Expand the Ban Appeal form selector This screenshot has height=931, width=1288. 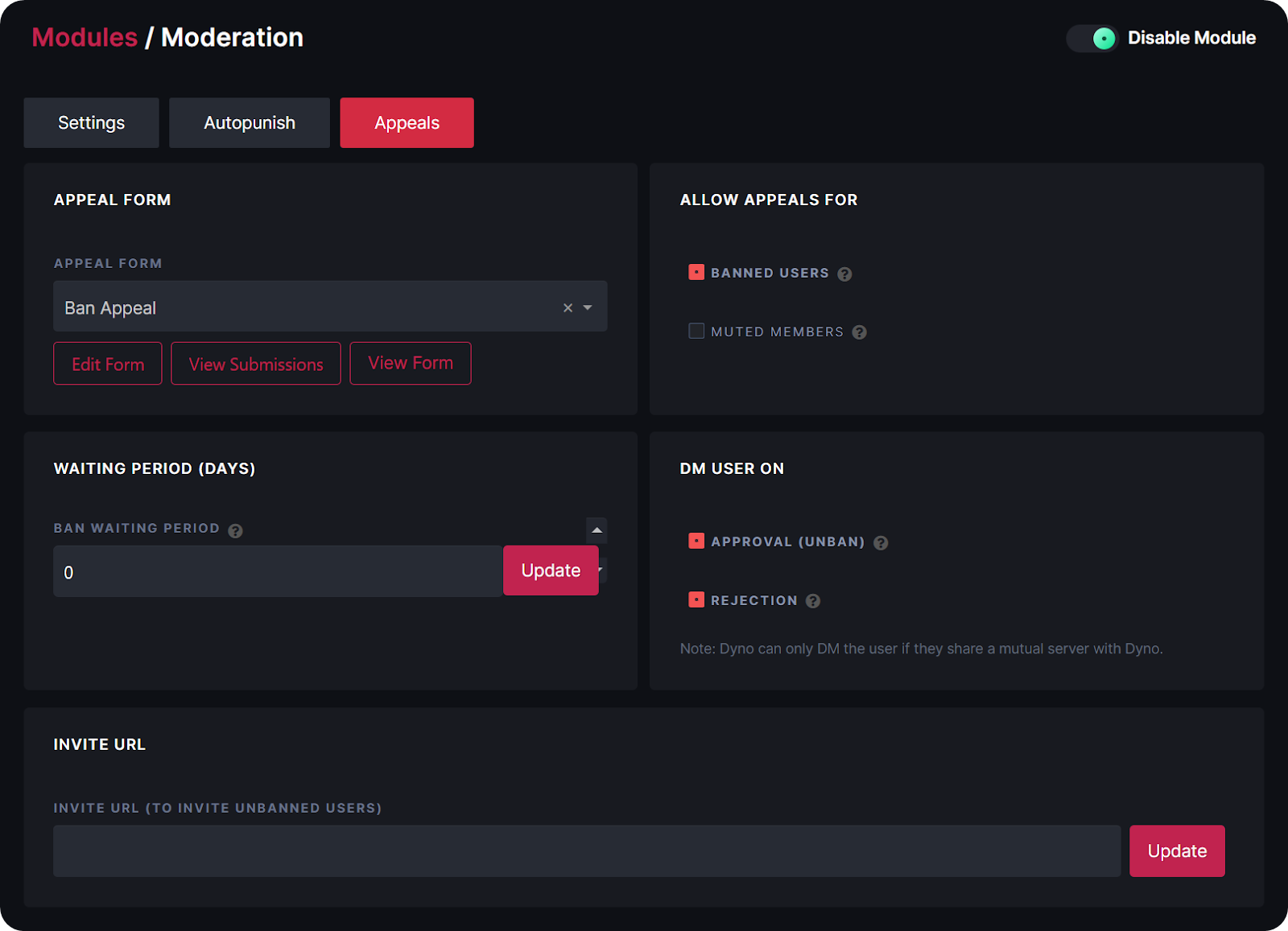587,307
